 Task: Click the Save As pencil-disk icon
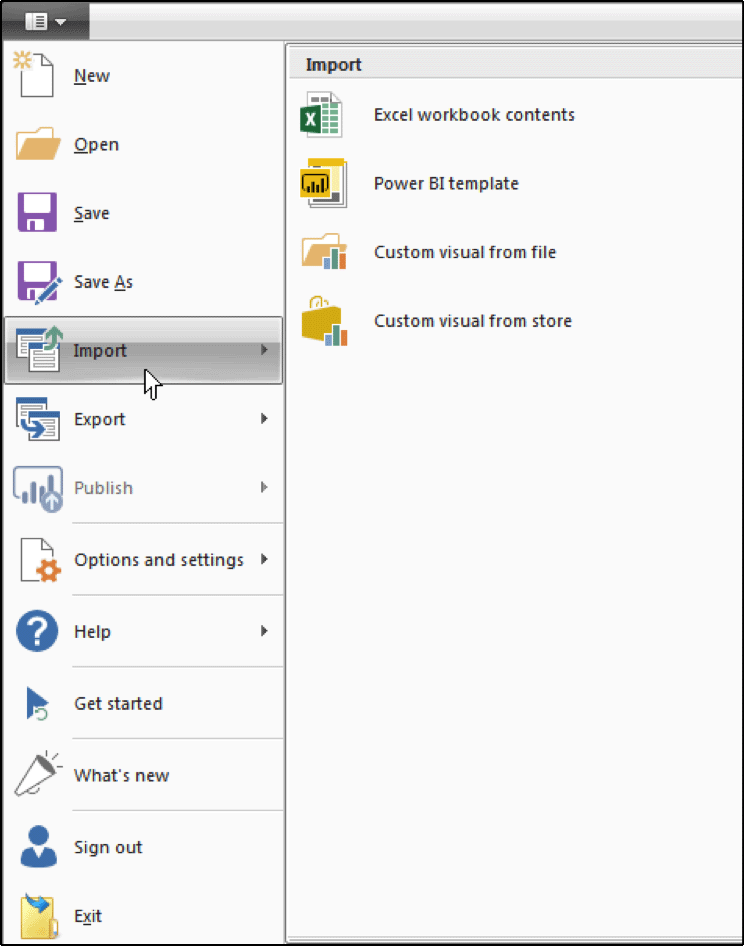[35, 281]
